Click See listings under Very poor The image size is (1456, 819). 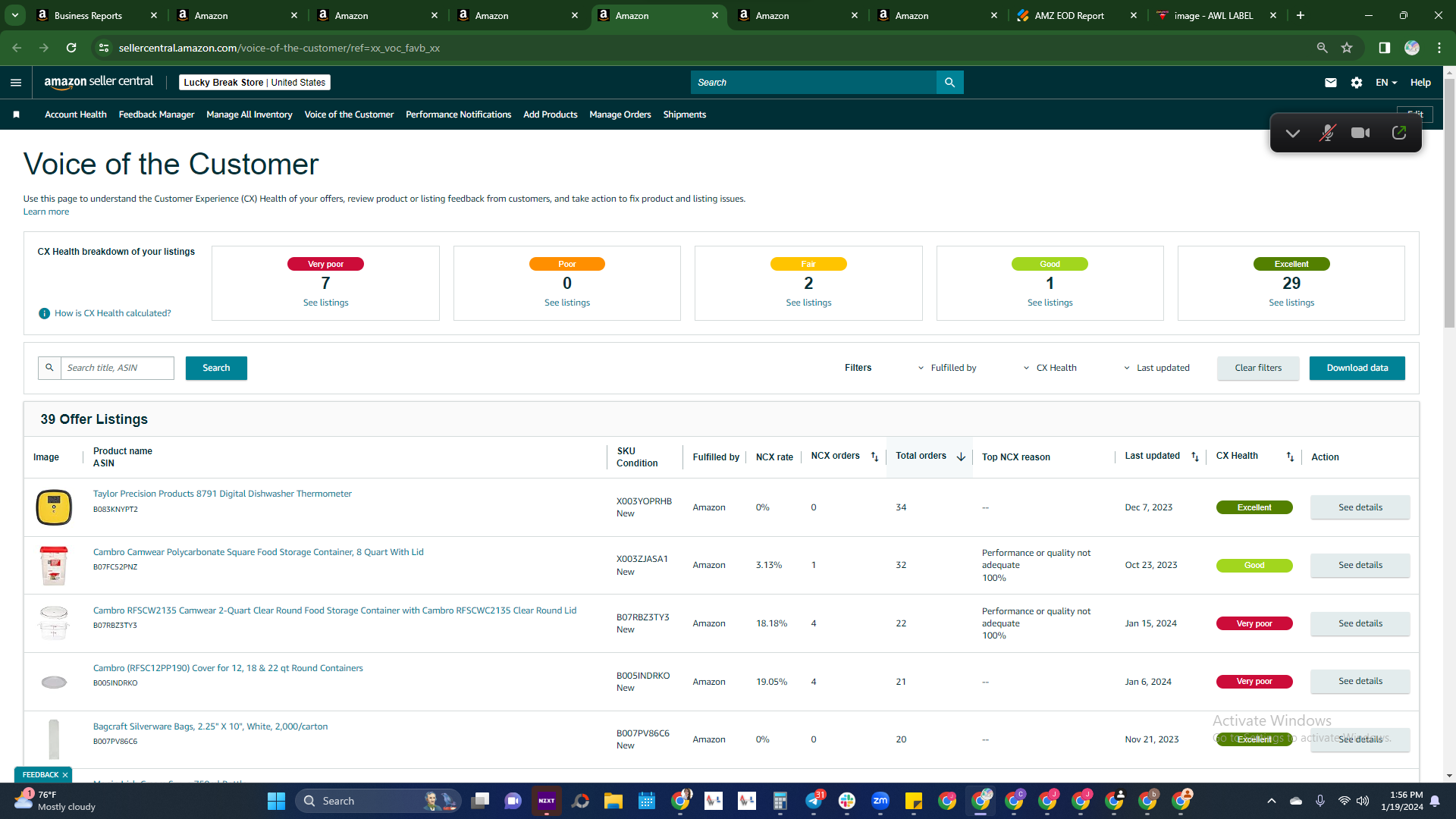click(326, 303)
